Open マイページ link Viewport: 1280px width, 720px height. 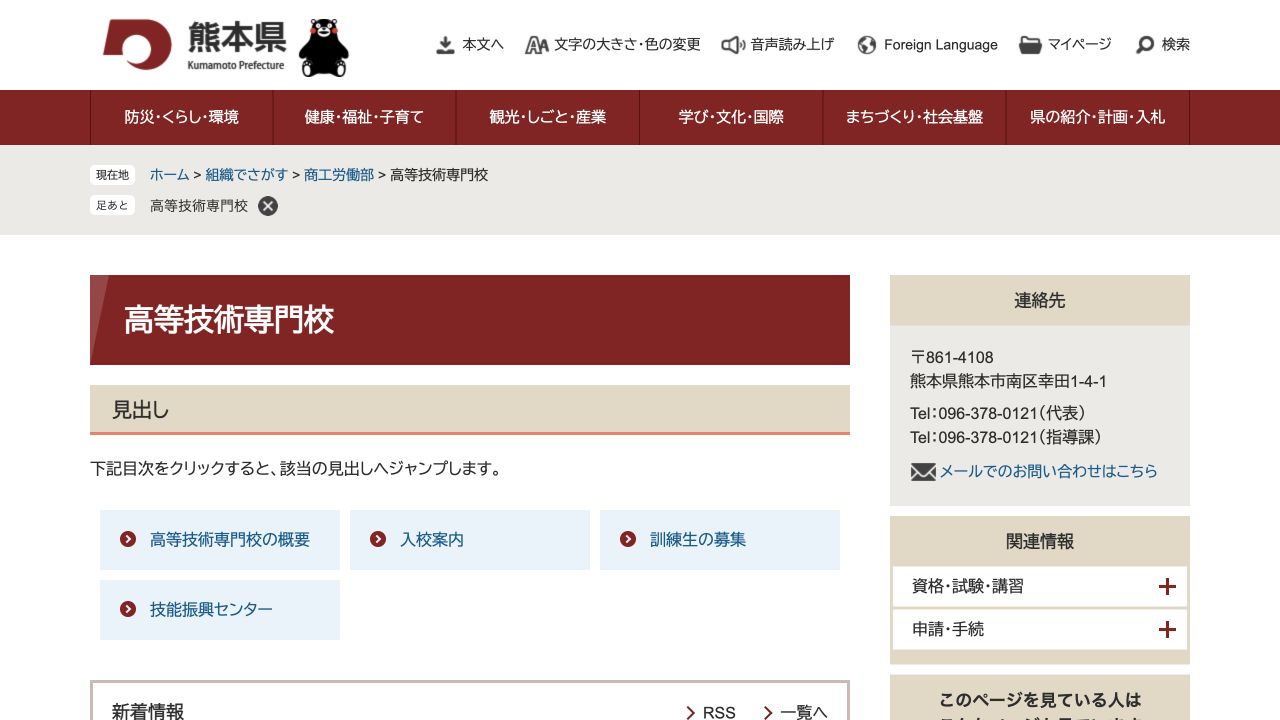[x=1079, y=45]
